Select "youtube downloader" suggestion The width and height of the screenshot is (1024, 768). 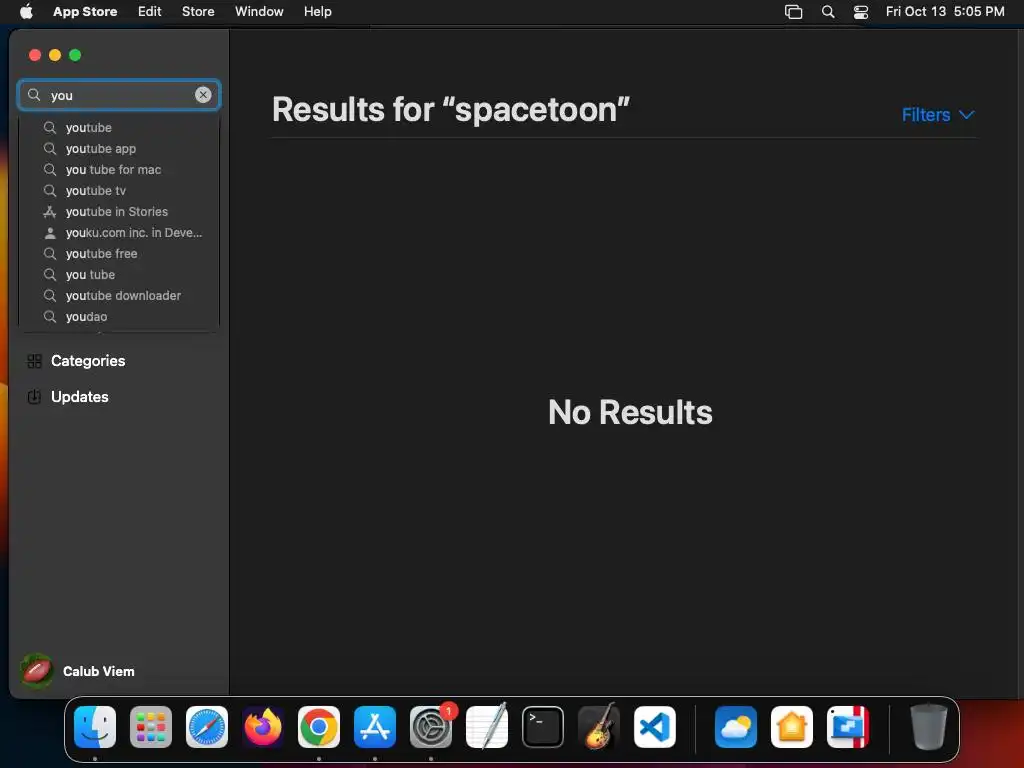coord(120,295)
